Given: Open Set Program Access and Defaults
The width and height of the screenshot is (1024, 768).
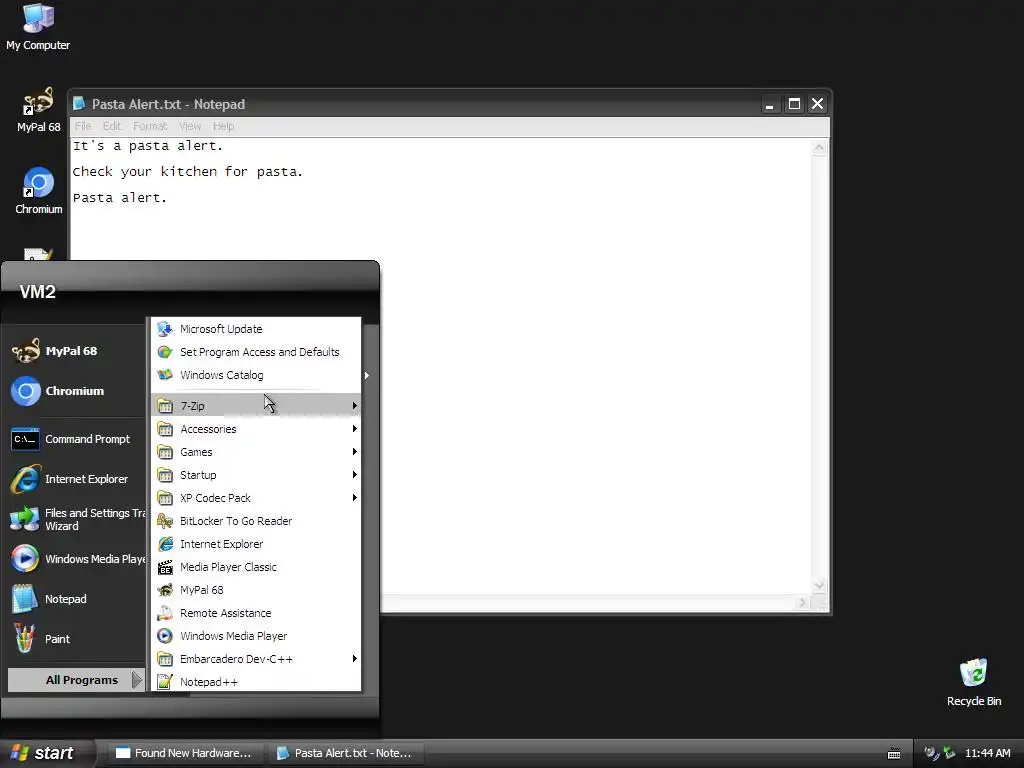Looking at the screenshot, I should tap(256, 352).
